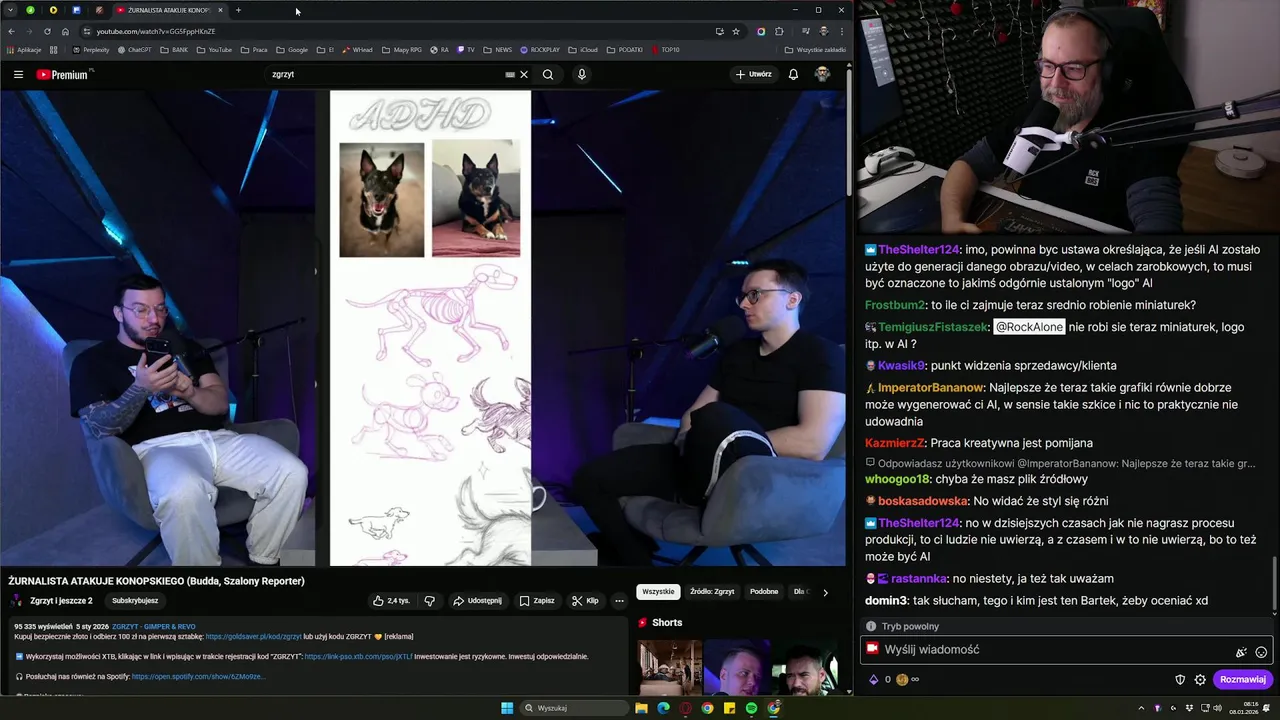Image resolution: width=1280 pixels, height=720 pixels.
Task: Go to YouTube Premium home logo
Action: click(64, 74)
